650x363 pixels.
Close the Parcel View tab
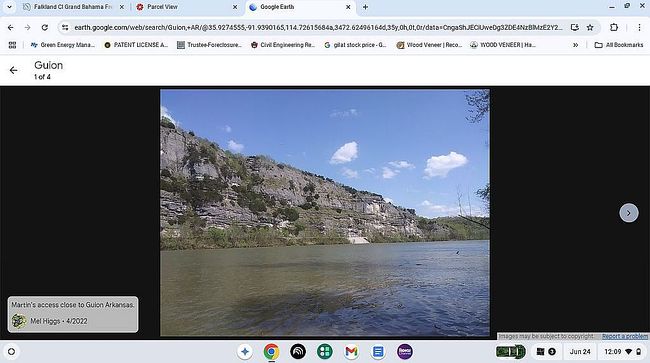click(x=235, y=7)
